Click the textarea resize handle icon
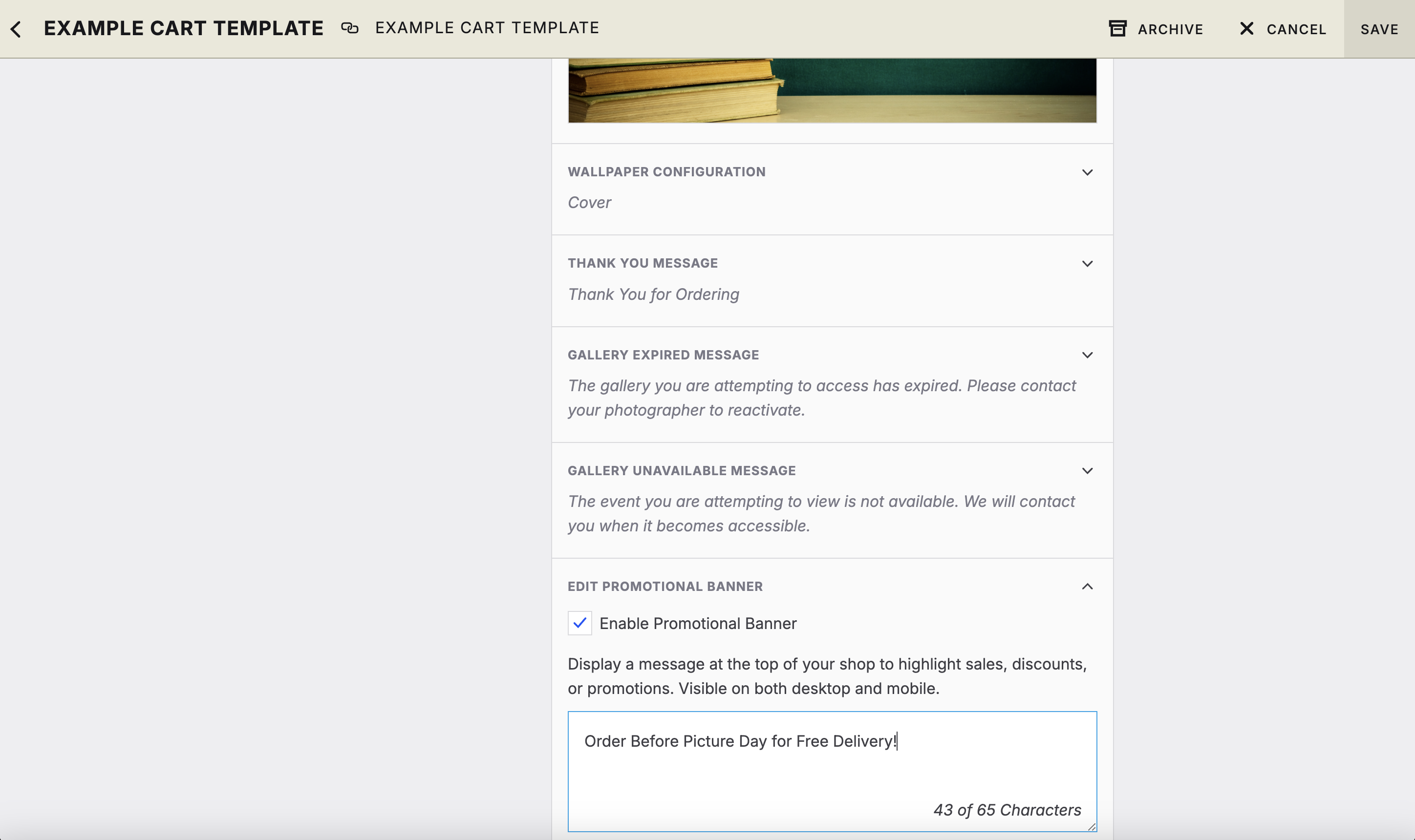The image size is (1415, 840). pyautogui.click(x=1091, y=826)
